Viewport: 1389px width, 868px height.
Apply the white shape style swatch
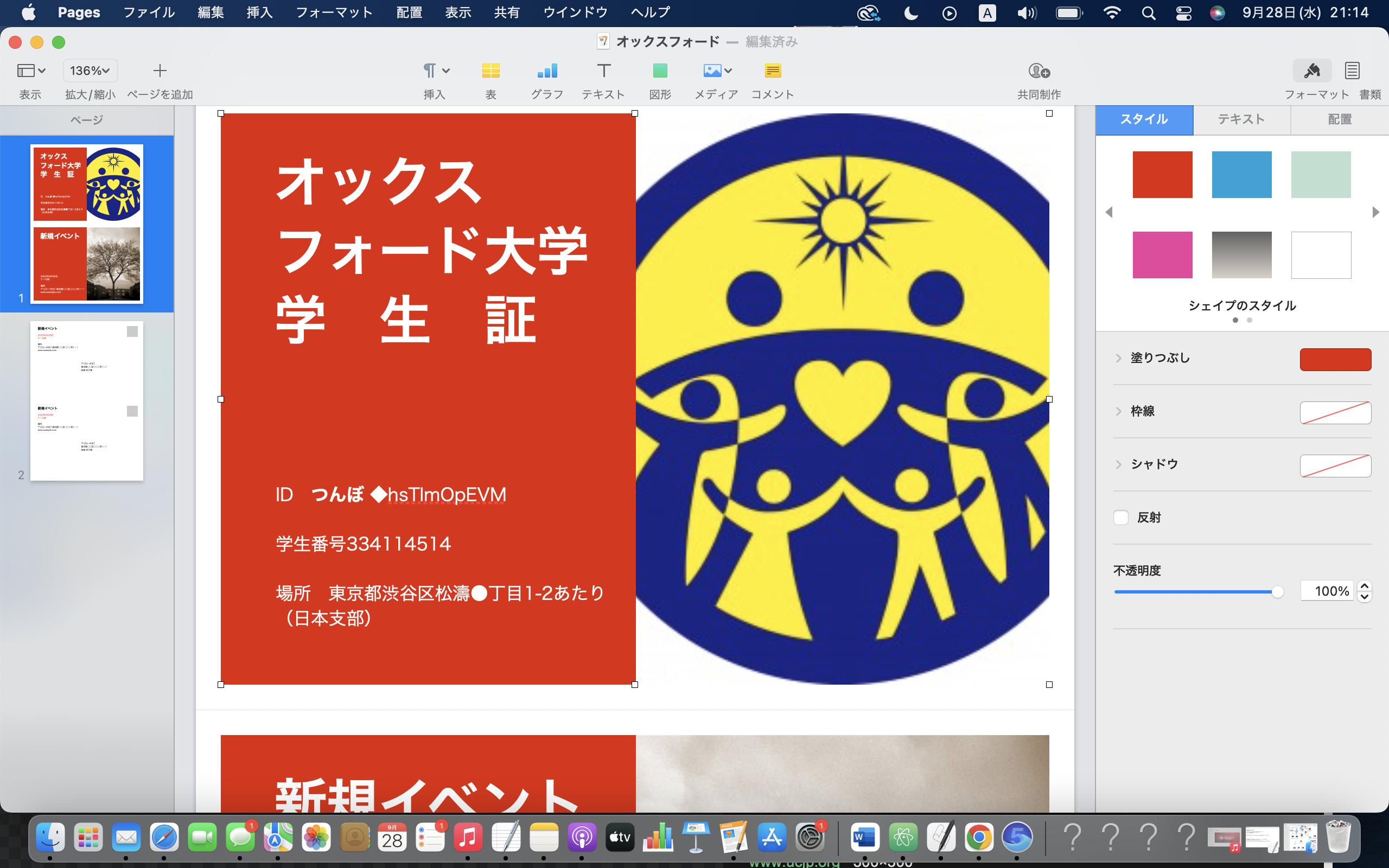[1321, 255]
